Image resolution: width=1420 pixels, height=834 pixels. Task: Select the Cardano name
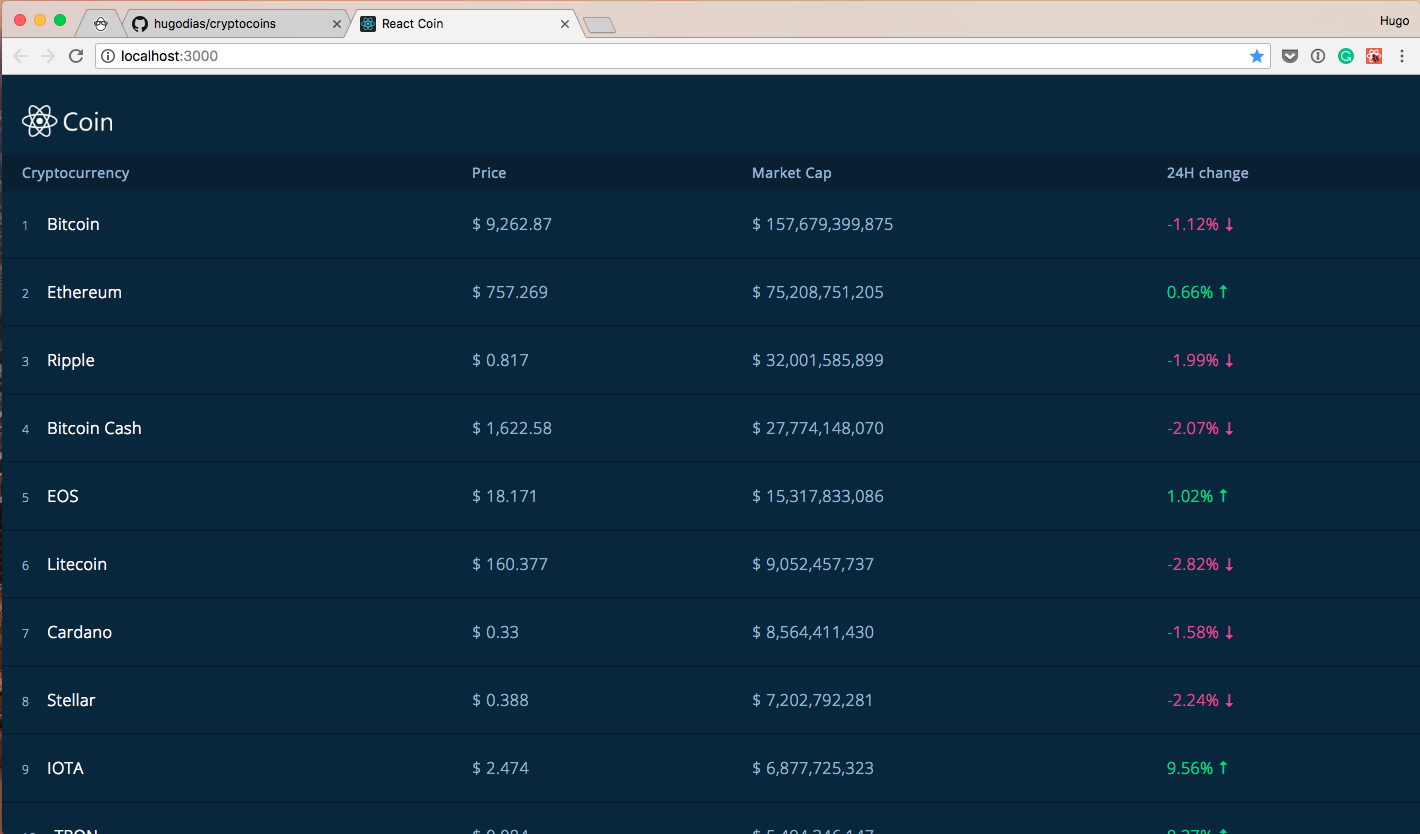coord(79,632)
